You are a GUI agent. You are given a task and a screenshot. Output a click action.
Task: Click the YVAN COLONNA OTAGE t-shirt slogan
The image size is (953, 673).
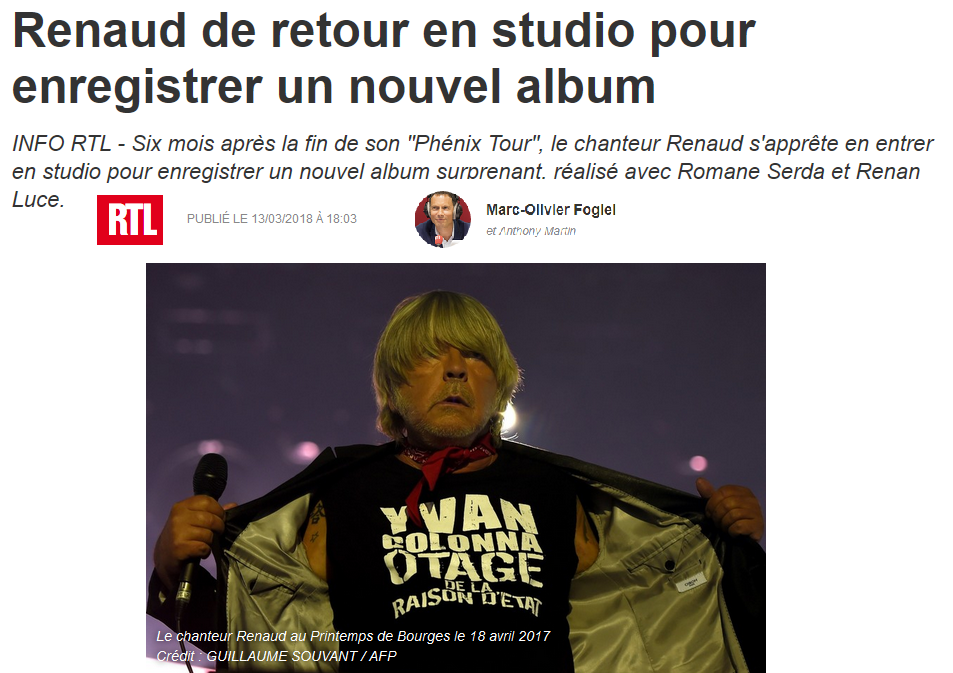463,561
